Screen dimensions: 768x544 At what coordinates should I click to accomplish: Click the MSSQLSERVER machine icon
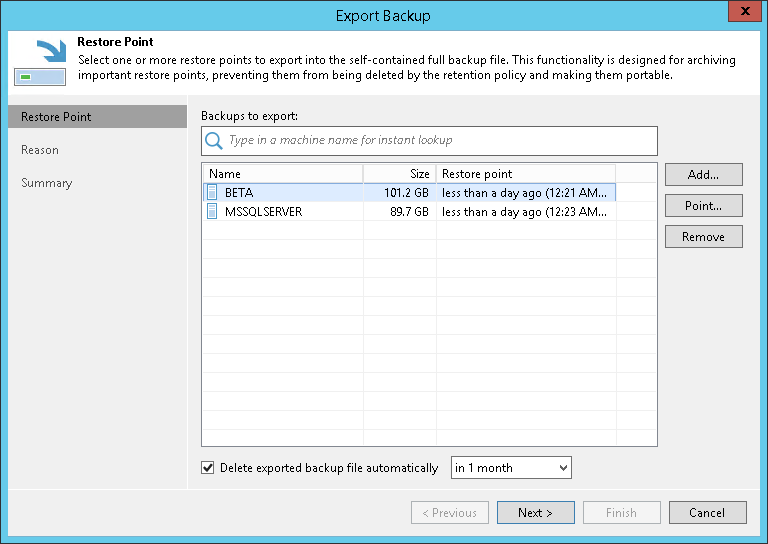click(x=212, y=211)
